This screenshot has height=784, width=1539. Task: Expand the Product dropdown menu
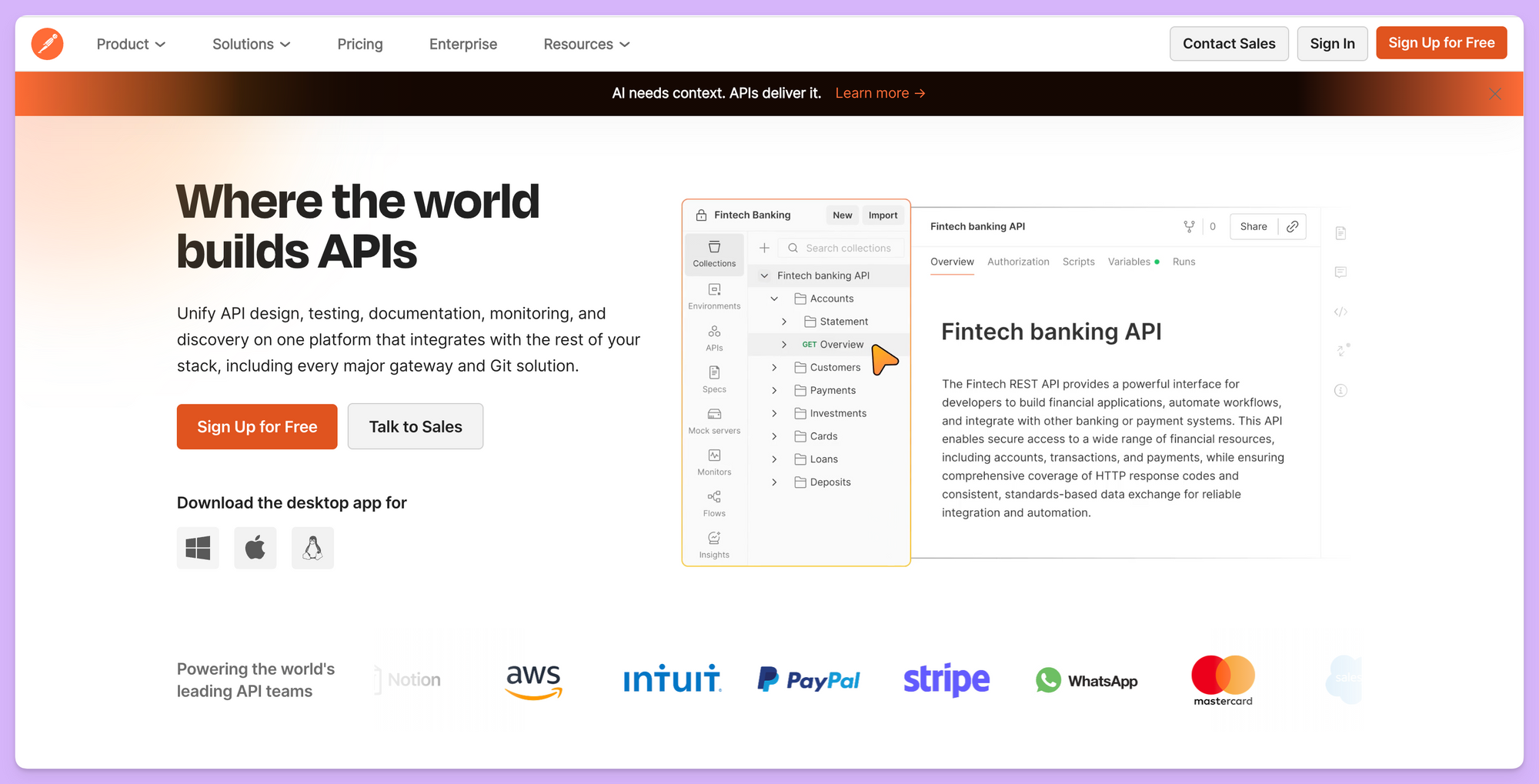(x=131, y=44)
